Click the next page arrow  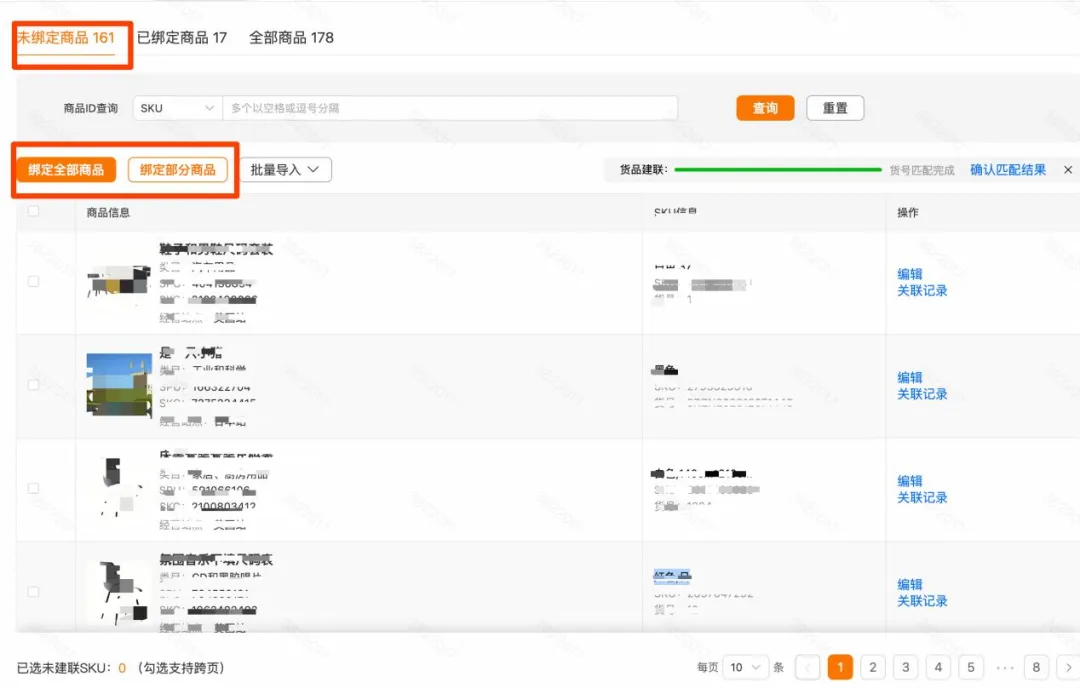click(x=1068, y=667)
